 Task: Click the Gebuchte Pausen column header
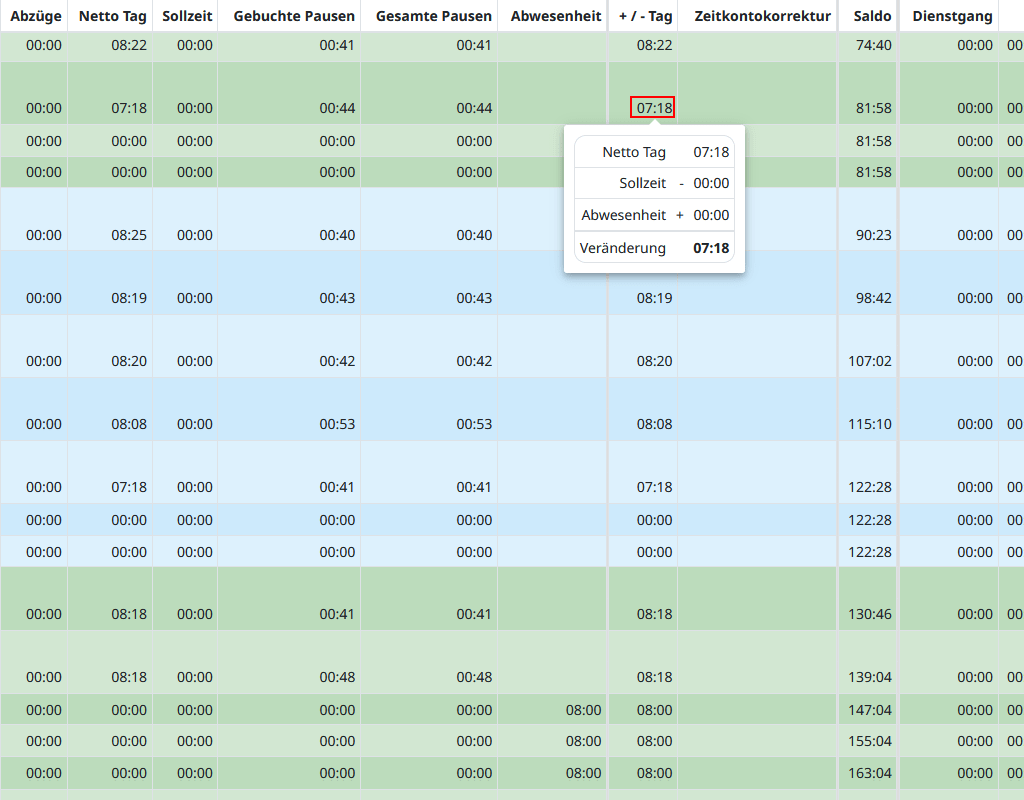click(x=294, y=16)
